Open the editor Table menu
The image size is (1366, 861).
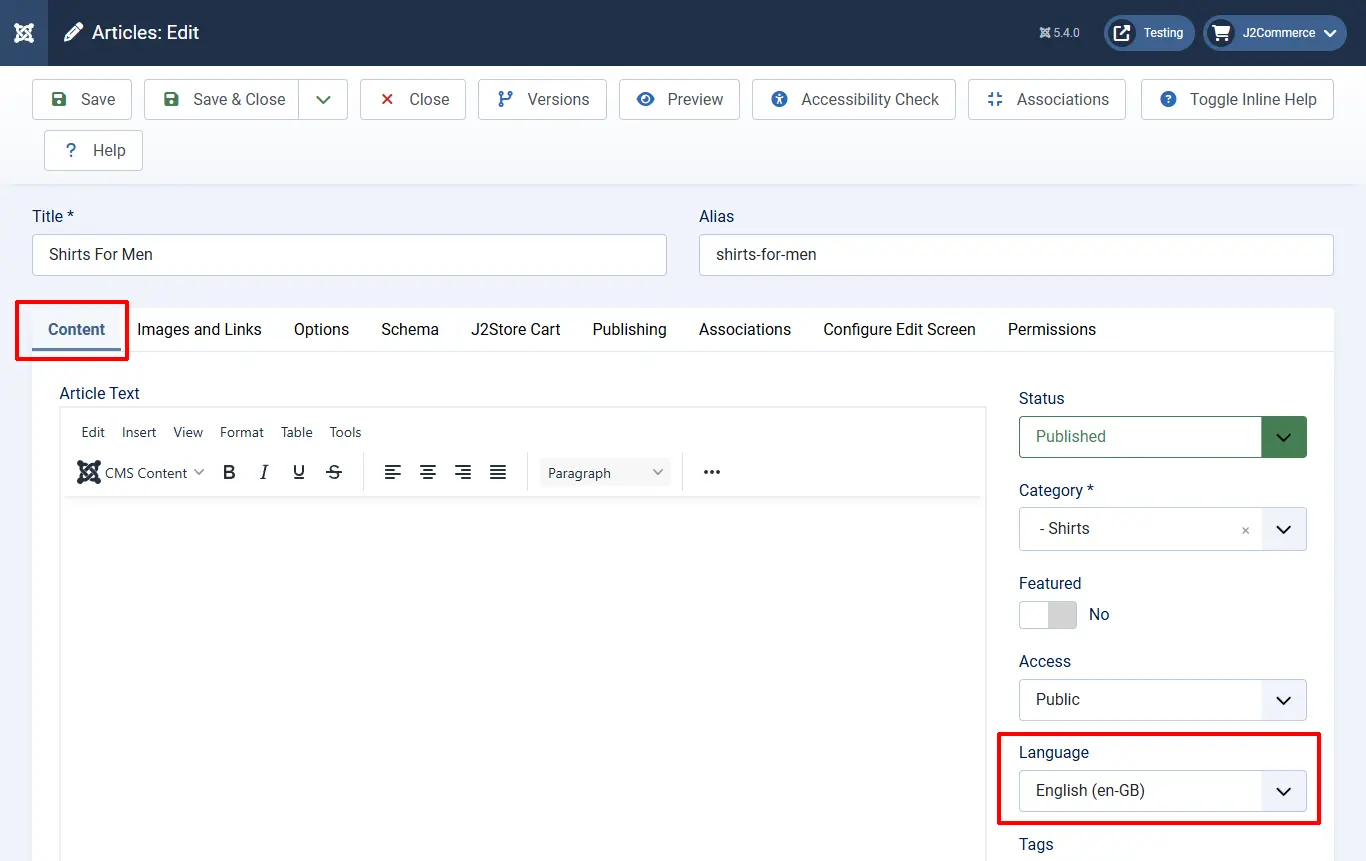tap(297, 432)
